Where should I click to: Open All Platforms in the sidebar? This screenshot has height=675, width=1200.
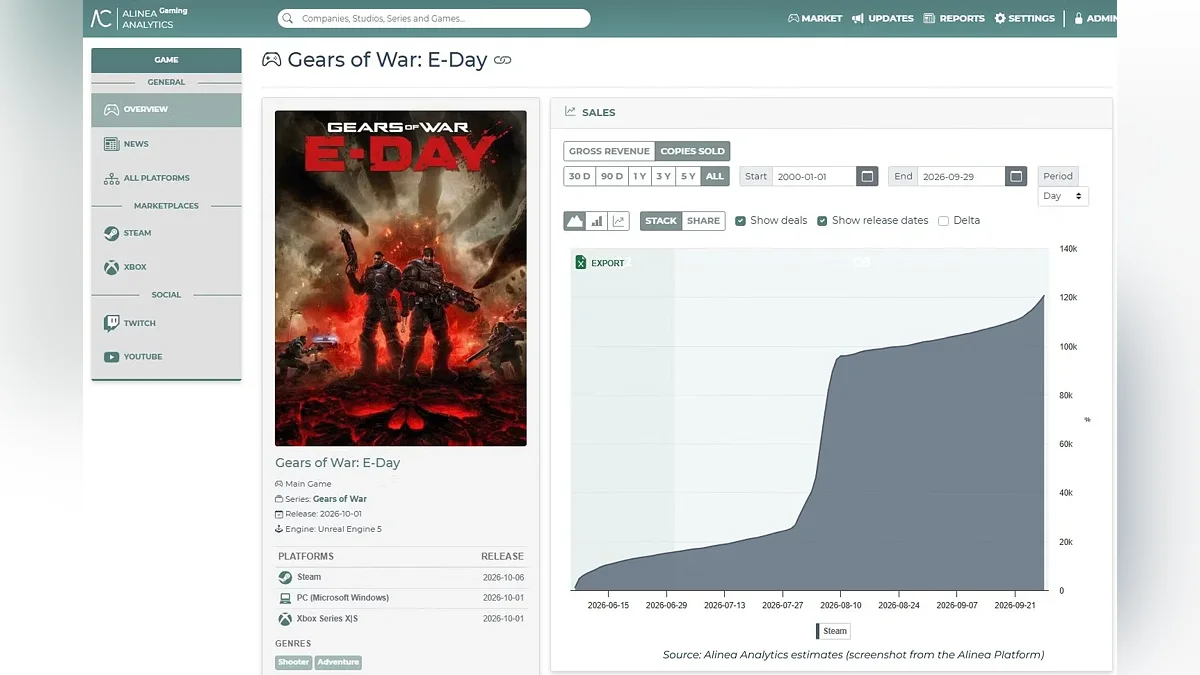coord(166,178)
